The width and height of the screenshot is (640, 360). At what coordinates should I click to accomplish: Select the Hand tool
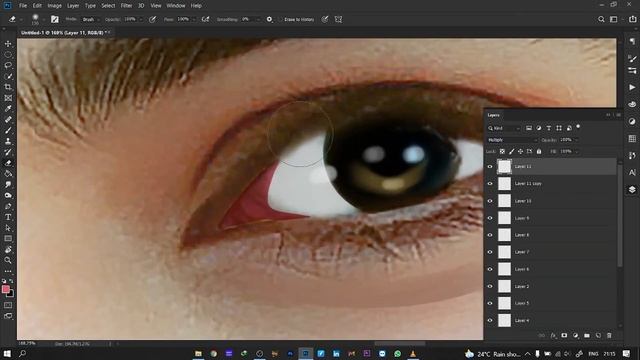[8, 249]
